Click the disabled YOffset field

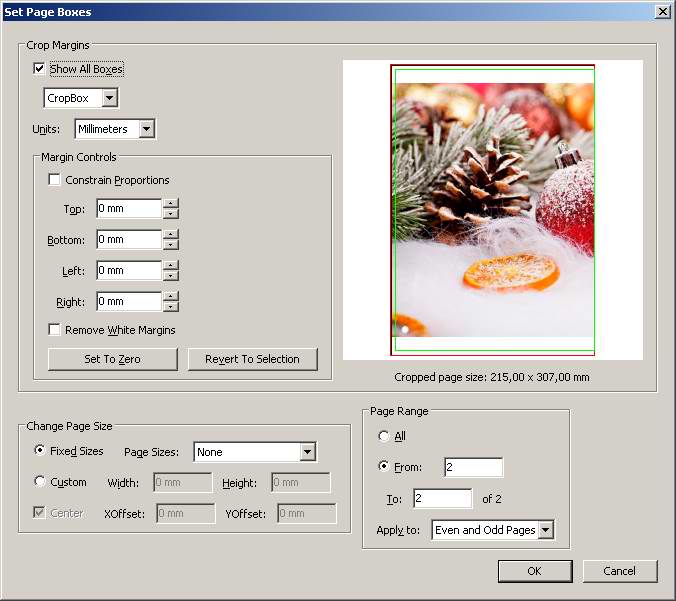click(x=307, y=513)
